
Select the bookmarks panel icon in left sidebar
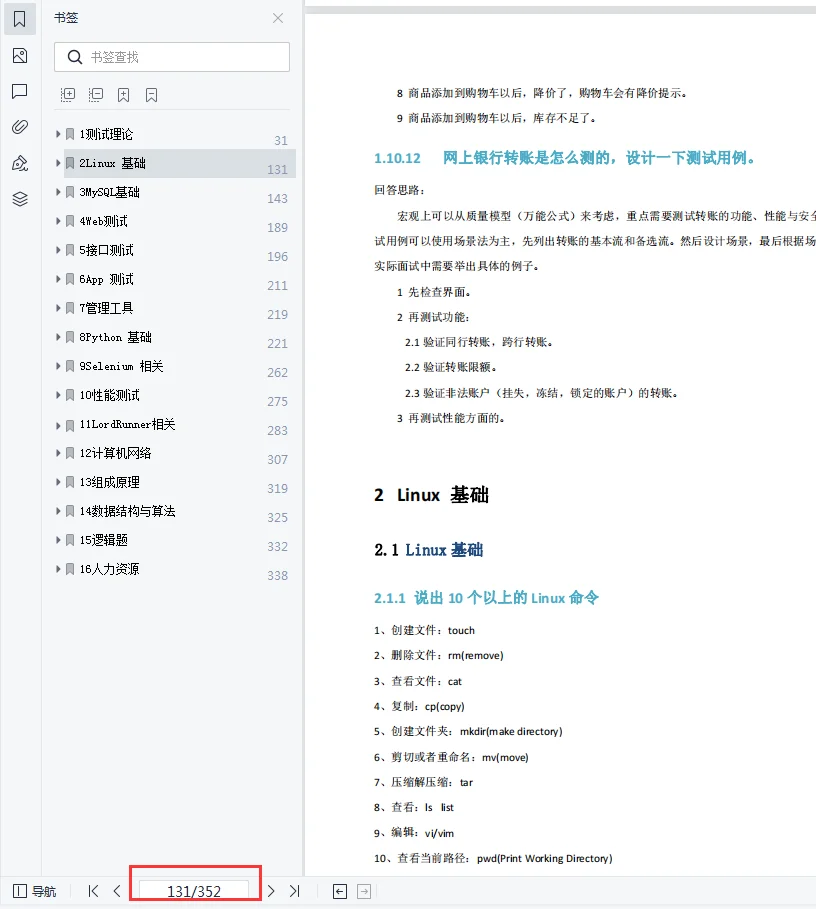pyautogui.click(x=20, y=18)
